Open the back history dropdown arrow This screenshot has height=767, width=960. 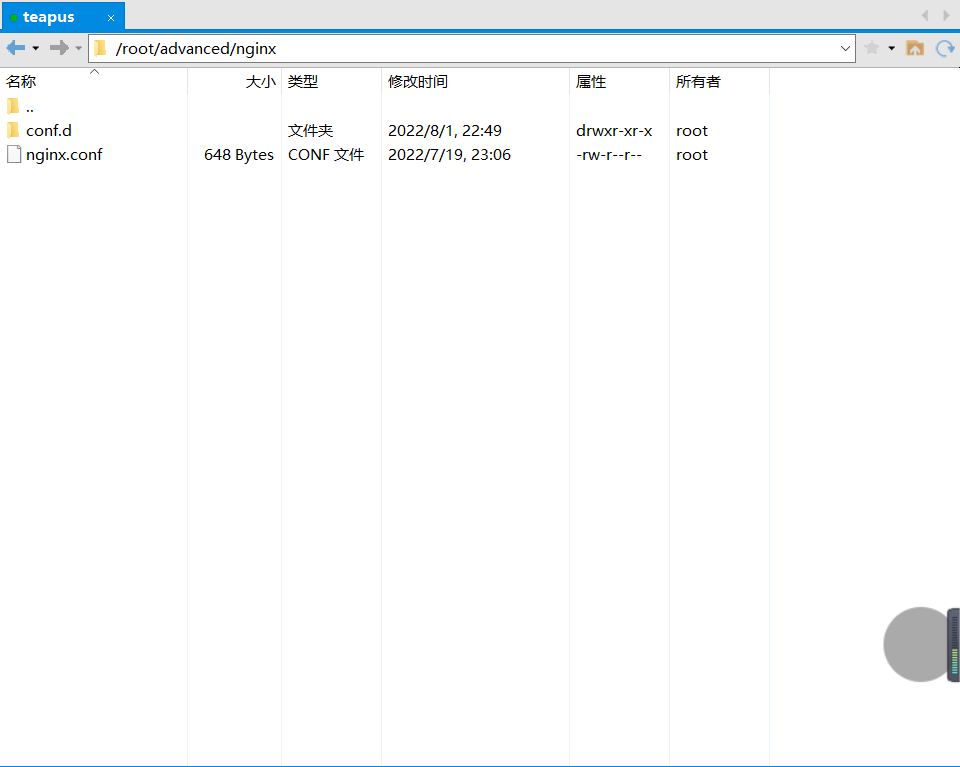coord(36,48)
